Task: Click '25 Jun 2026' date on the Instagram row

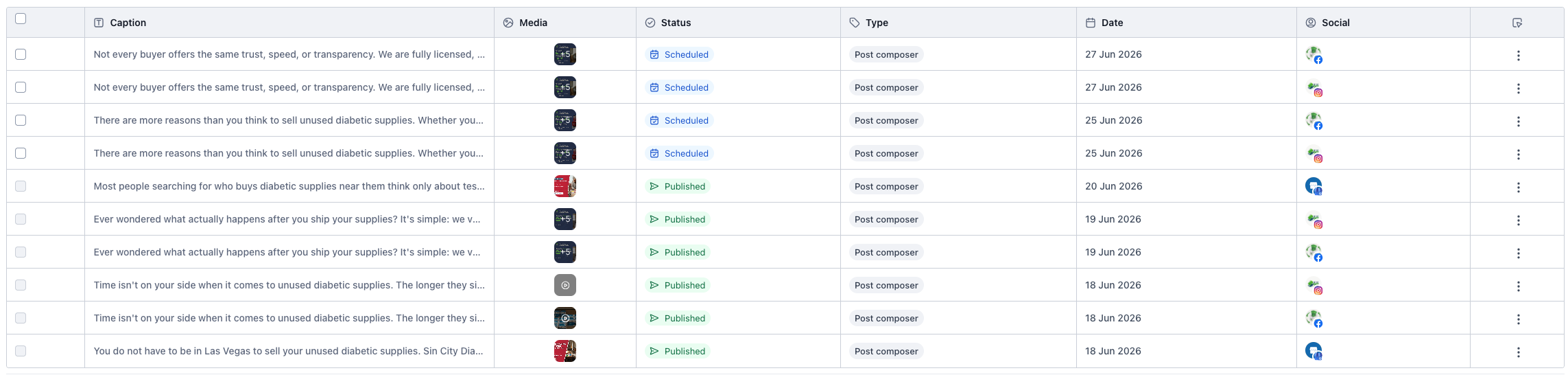Action: 1114,153
